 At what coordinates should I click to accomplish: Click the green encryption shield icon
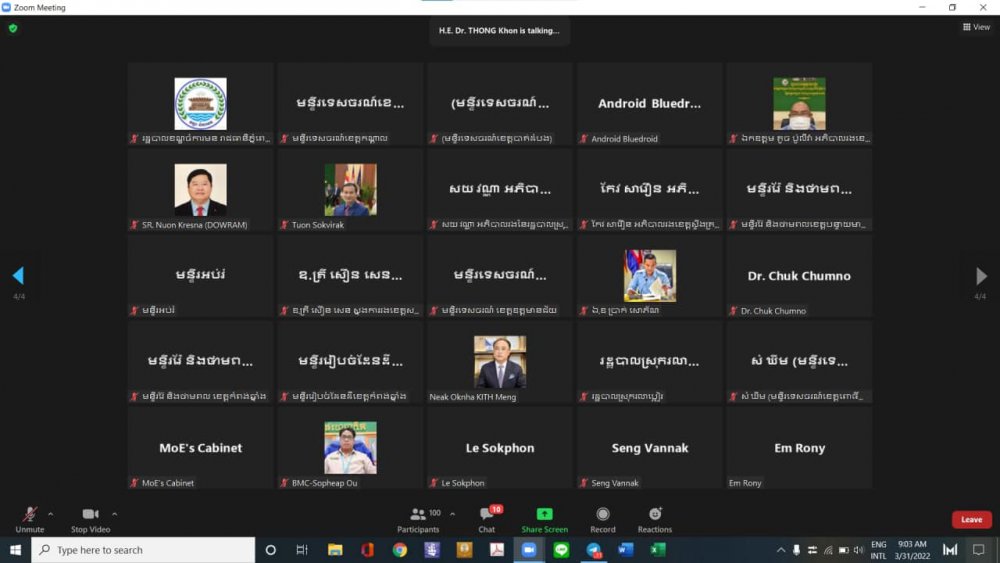click(x=13, y=28)
